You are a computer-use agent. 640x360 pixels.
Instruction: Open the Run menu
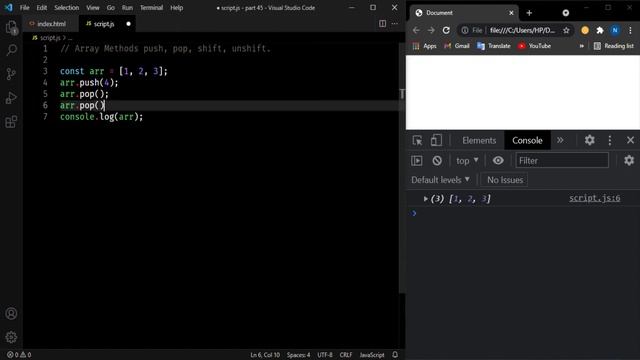pyautogui.click(x=127, y=8)
